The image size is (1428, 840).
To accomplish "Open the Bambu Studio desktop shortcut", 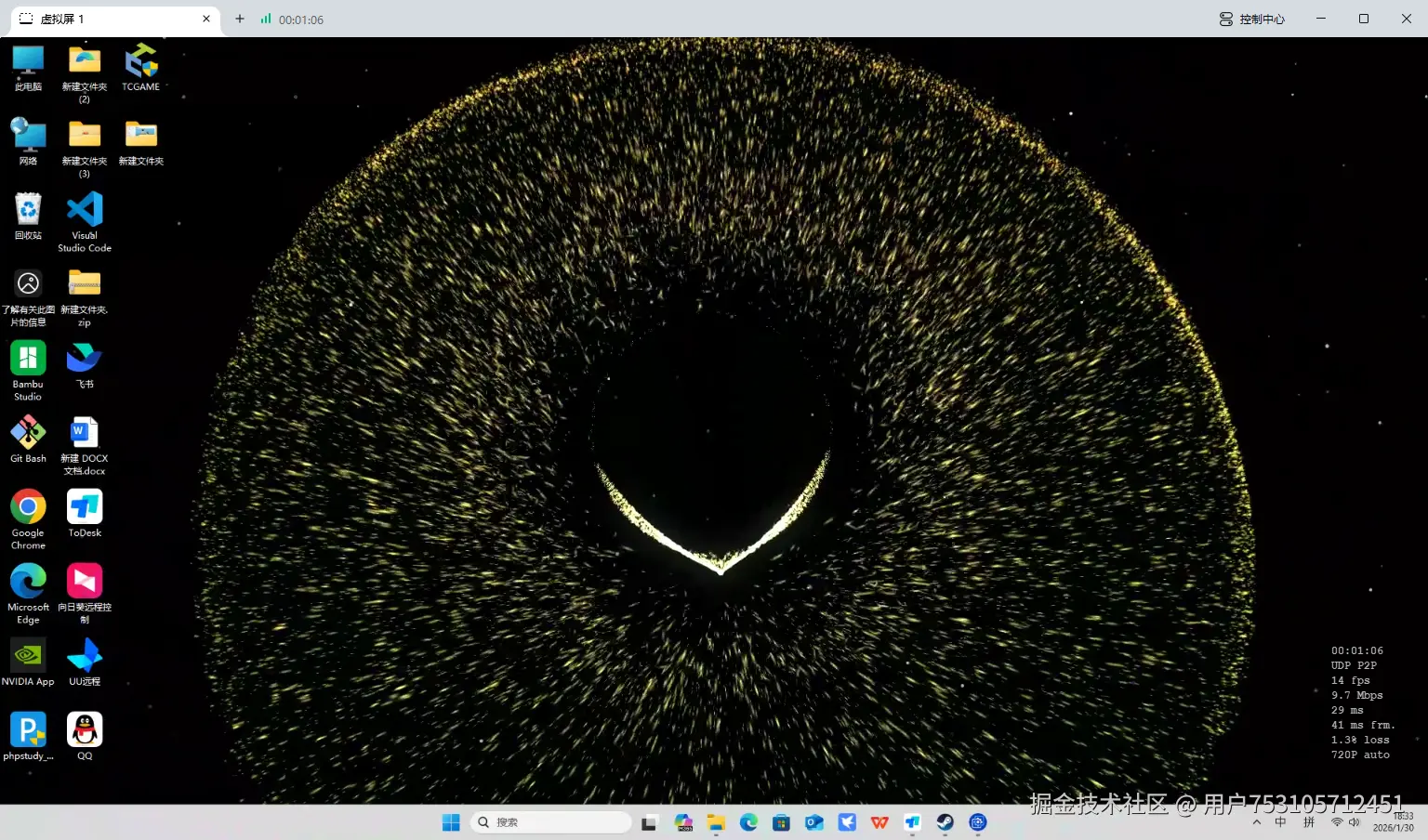I will pyautogui.click(x=28, y=359).
